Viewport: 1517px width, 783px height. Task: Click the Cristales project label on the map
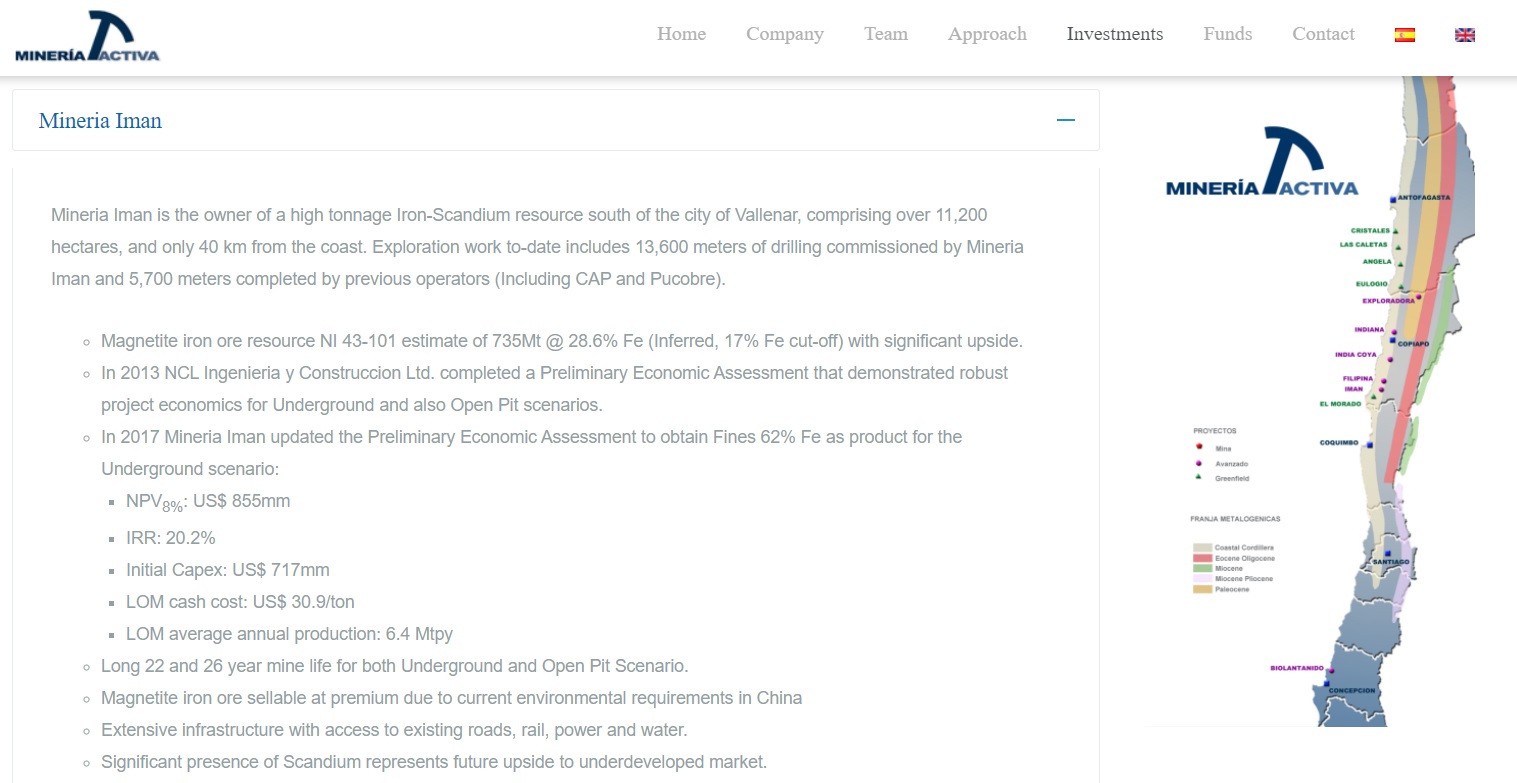pos(1370,231)
